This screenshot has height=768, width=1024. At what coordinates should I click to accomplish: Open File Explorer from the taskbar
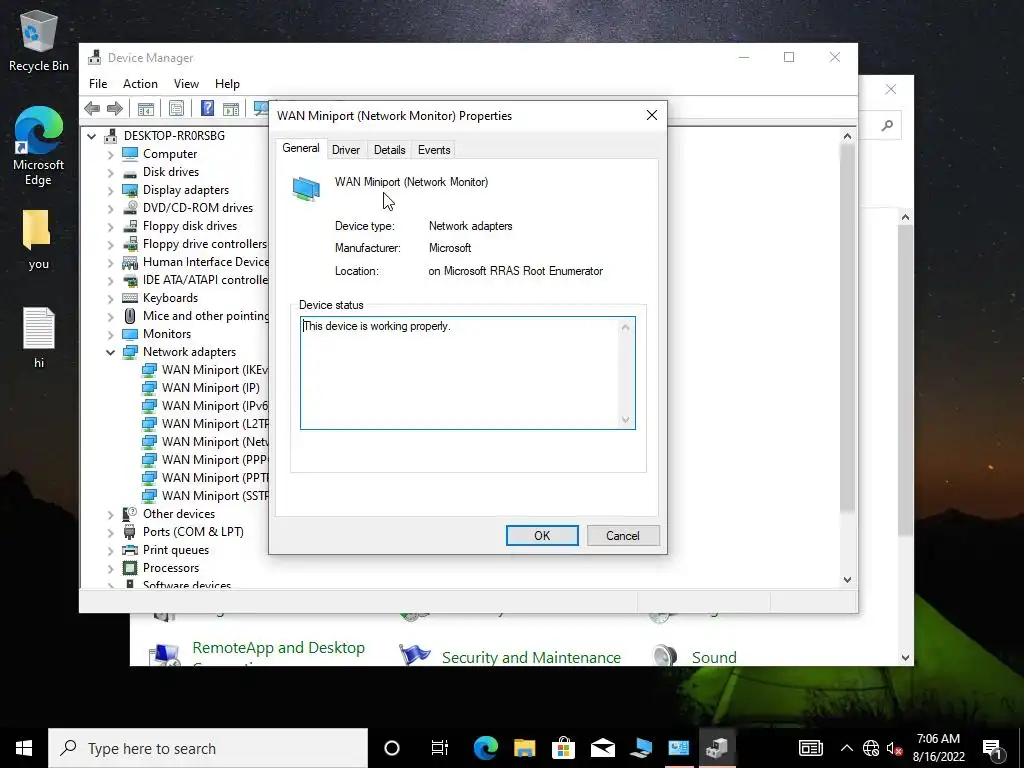point(524,748)
